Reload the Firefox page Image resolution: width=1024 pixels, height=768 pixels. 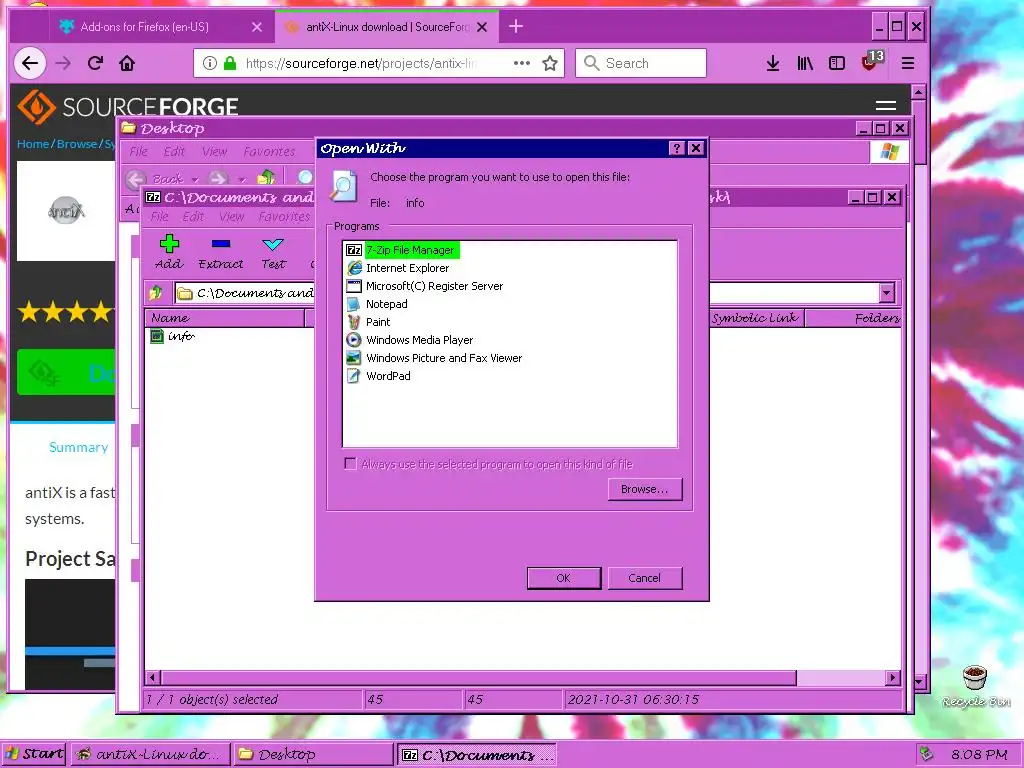95,63
